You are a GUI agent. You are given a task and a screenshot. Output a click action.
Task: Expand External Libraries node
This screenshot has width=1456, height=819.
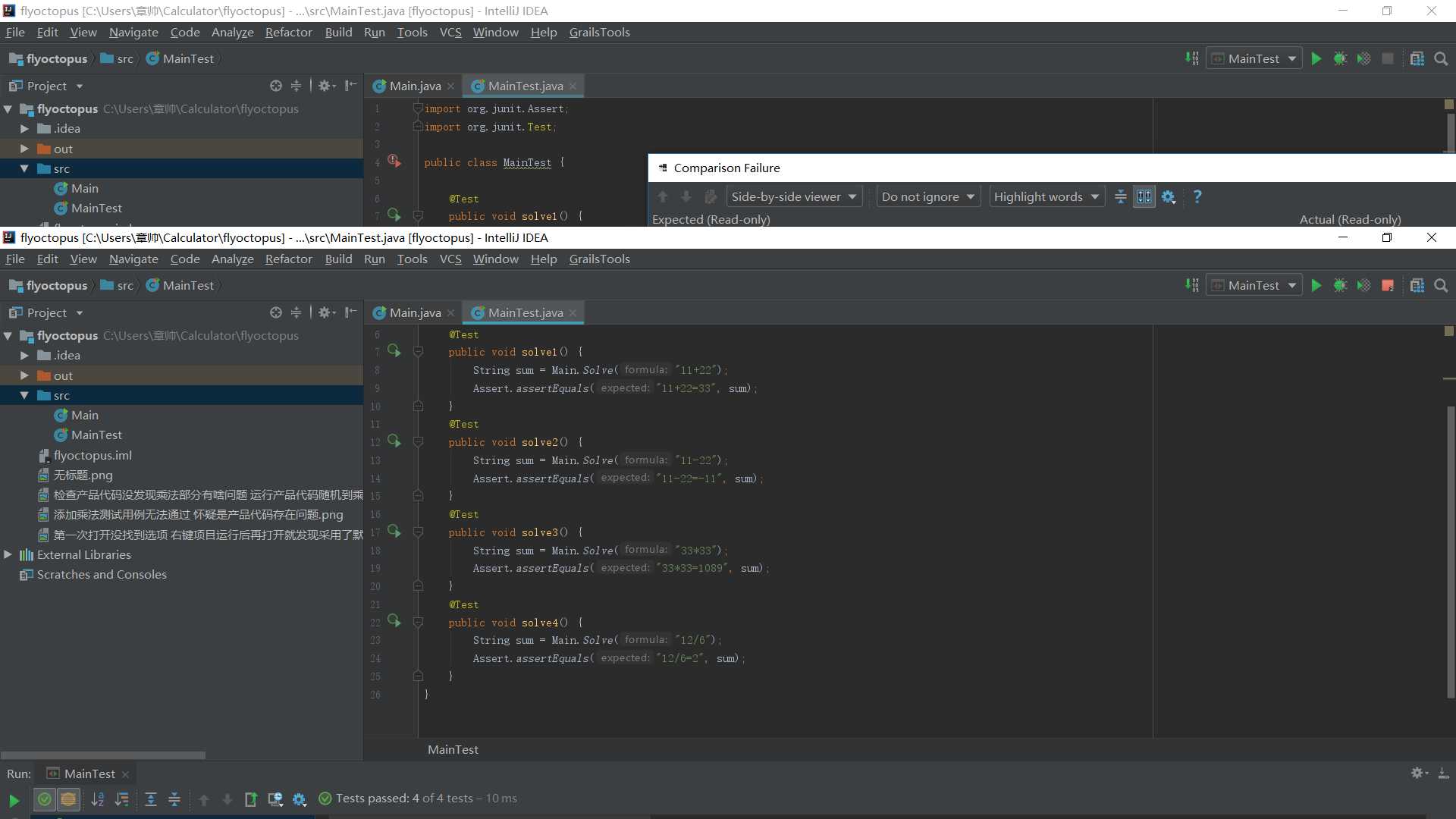point(8,554)
